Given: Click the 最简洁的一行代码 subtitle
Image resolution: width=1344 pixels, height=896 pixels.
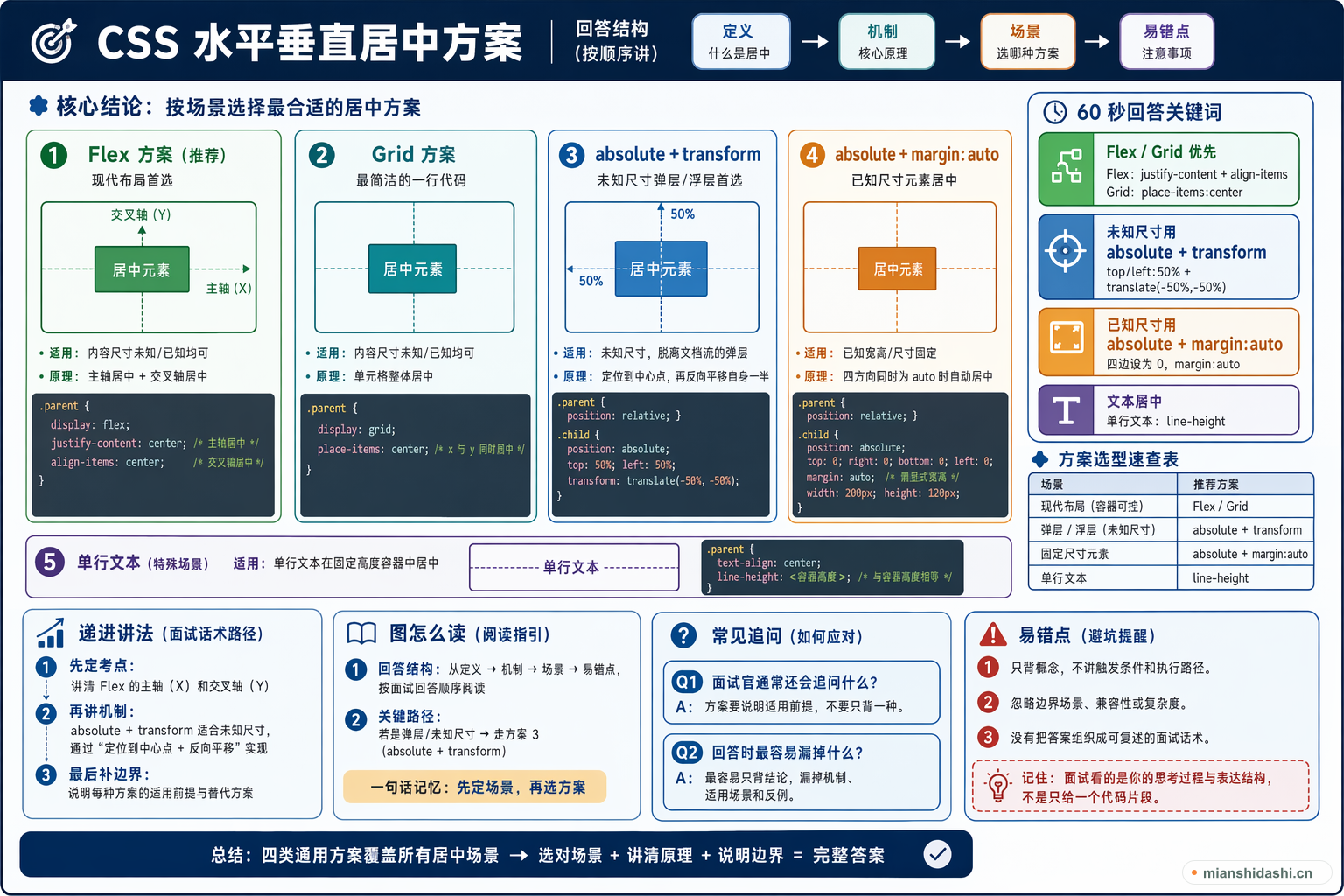Looking at the screenshot, I should pyautogui.click(x=411, y=180).
